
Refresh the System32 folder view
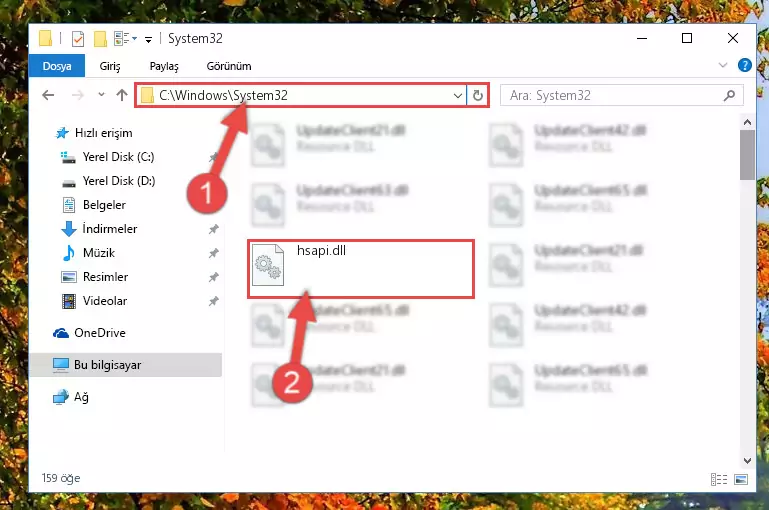click(478, 96)
